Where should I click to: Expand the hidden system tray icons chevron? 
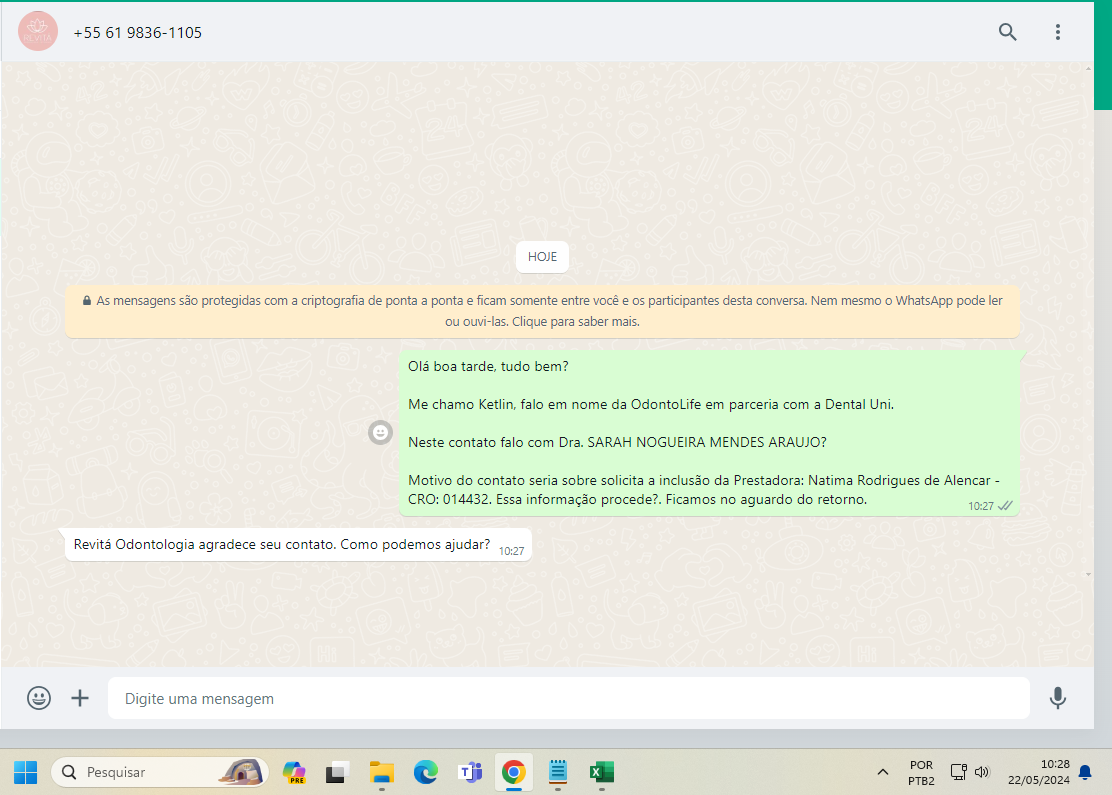click(882, 772)
